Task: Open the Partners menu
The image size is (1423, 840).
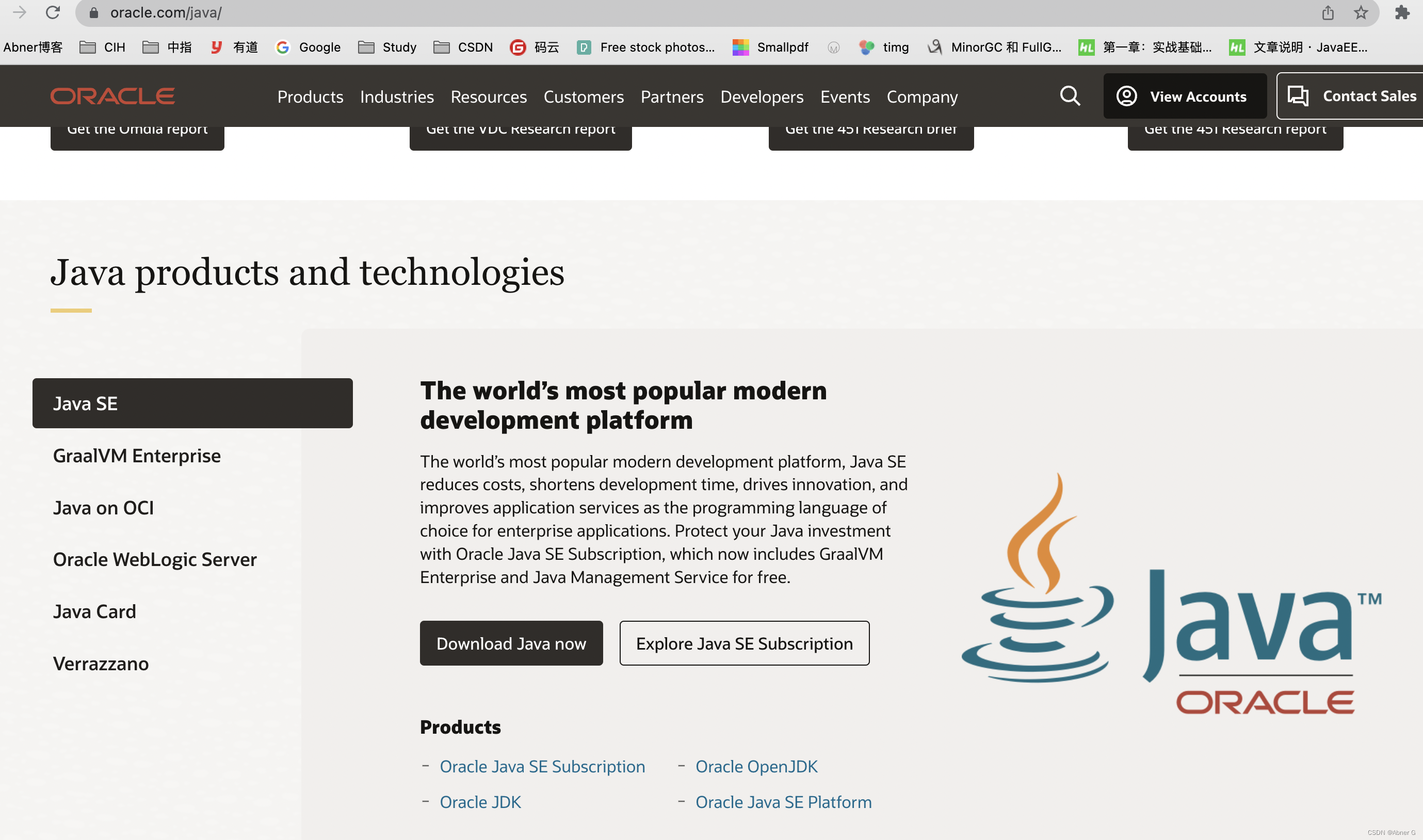Action: point(672,96)
